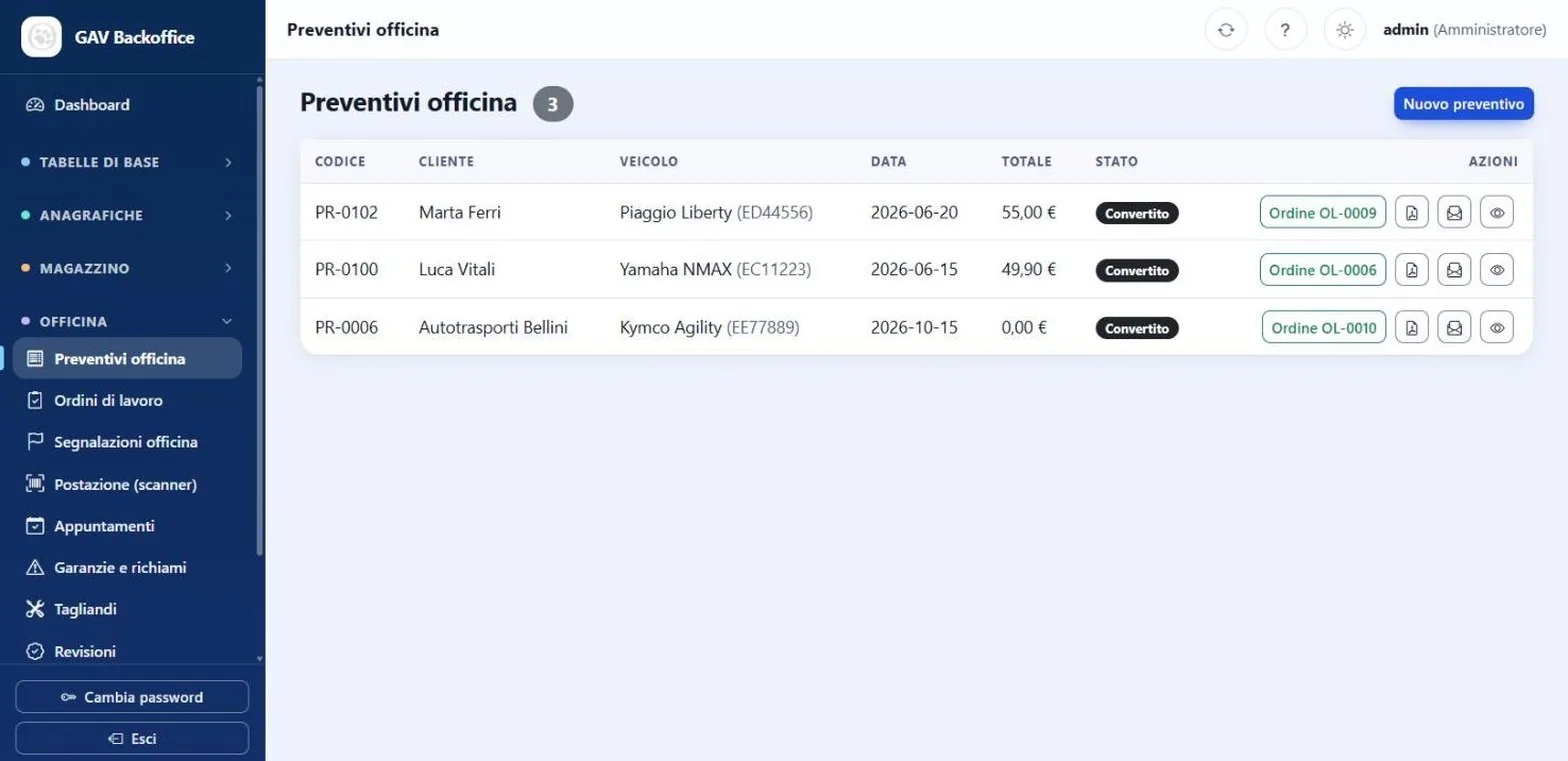1568x761 pixels.
Task: Expand the ANAGRAFICHE sidebar group
Action: click(128, 215)
